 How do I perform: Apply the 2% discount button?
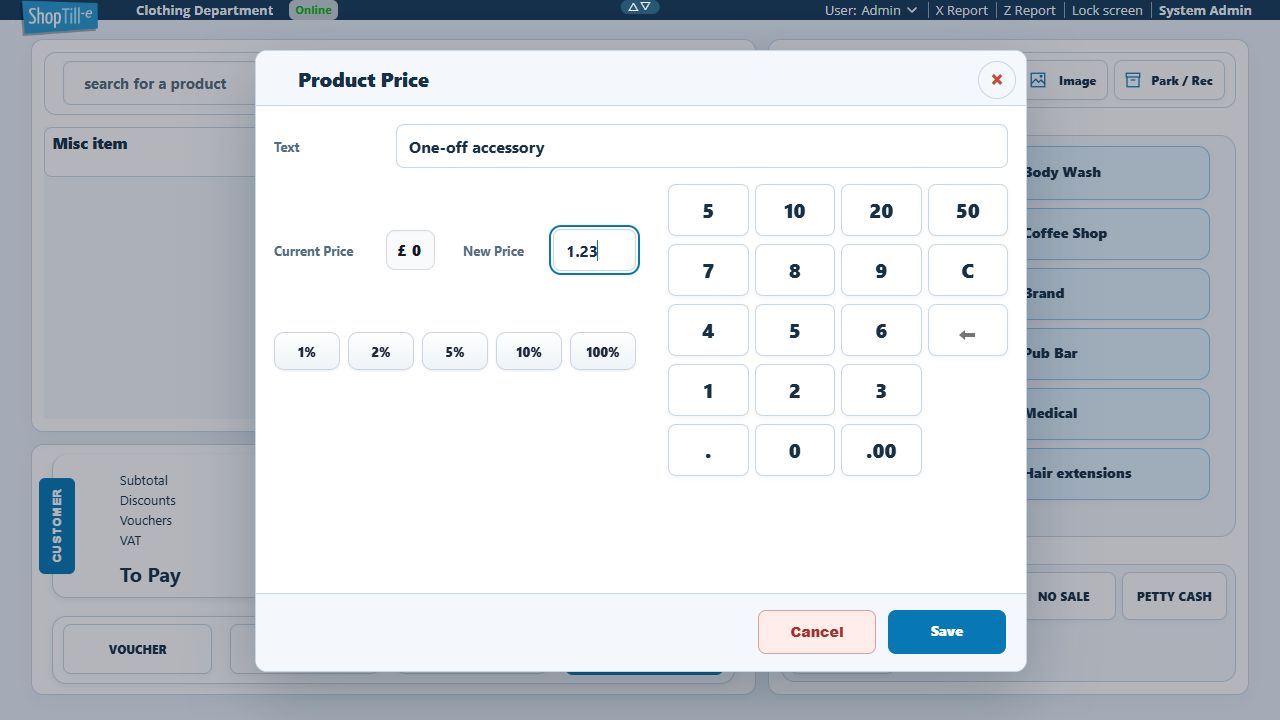[380, 351]
